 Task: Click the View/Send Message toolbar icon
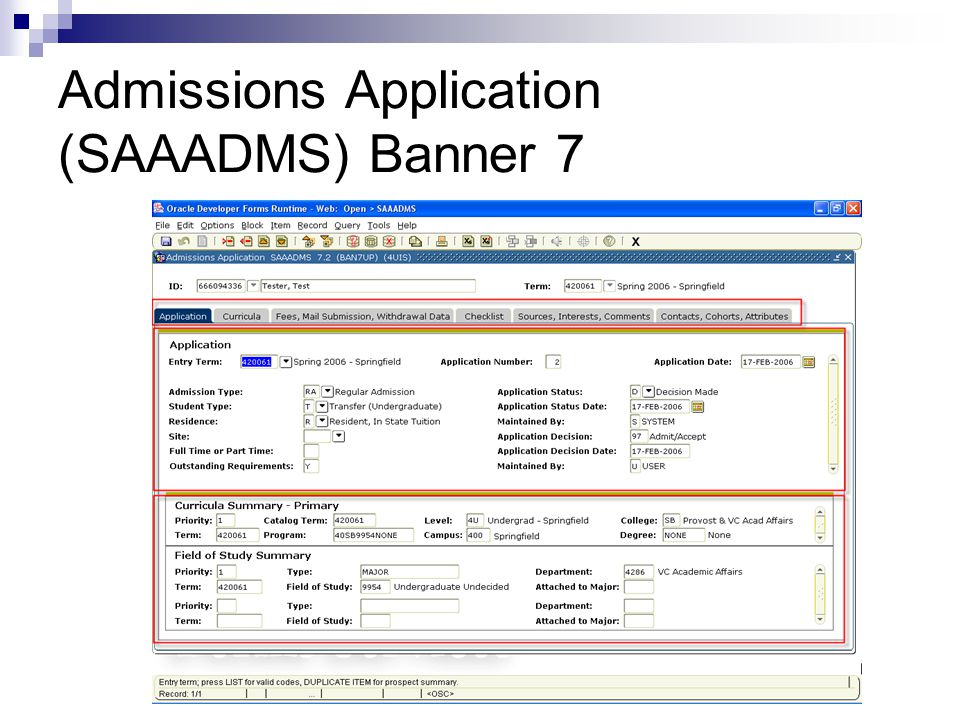tap(415, 241)
